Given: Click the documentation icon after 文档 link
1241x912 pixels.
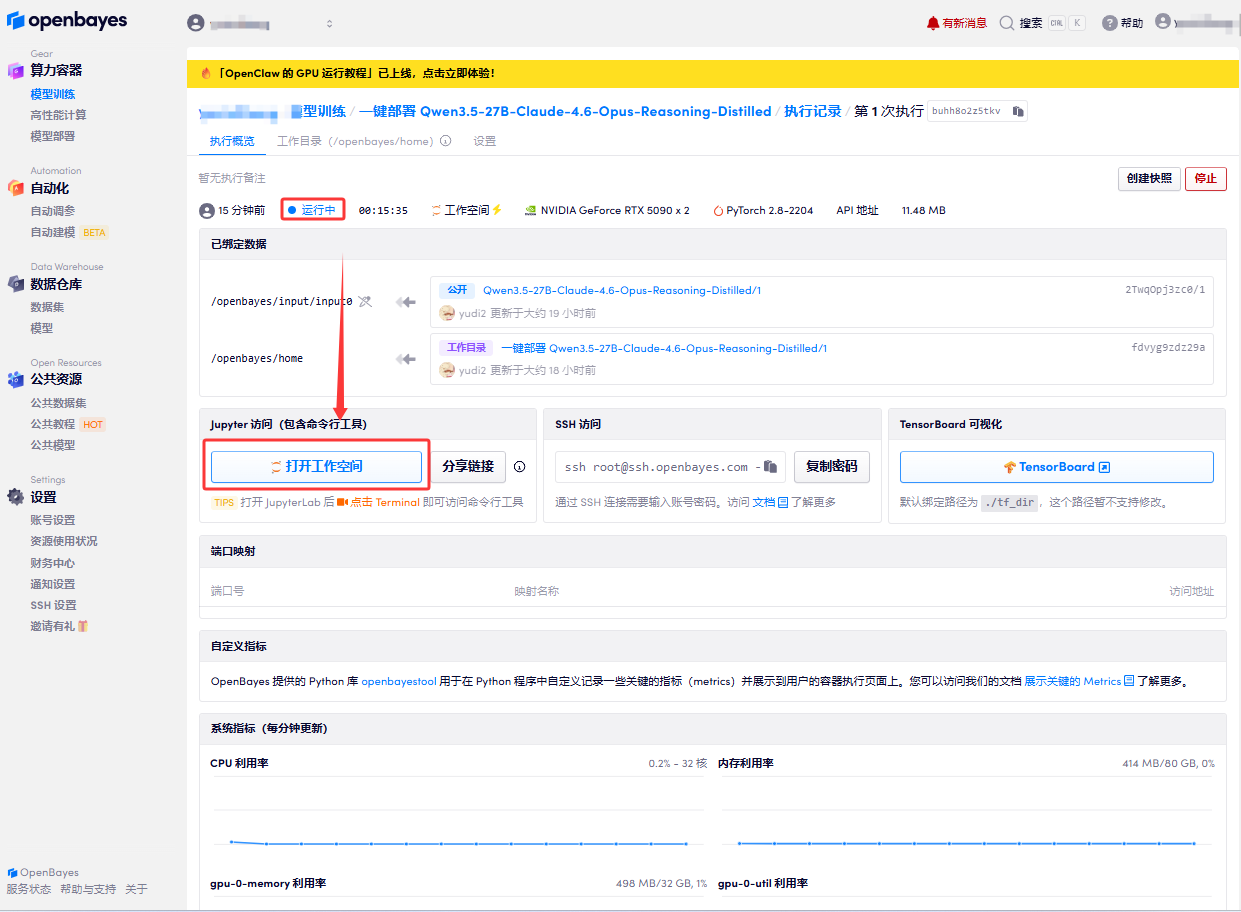Looking at the screenshot, I should click(783, 502).
